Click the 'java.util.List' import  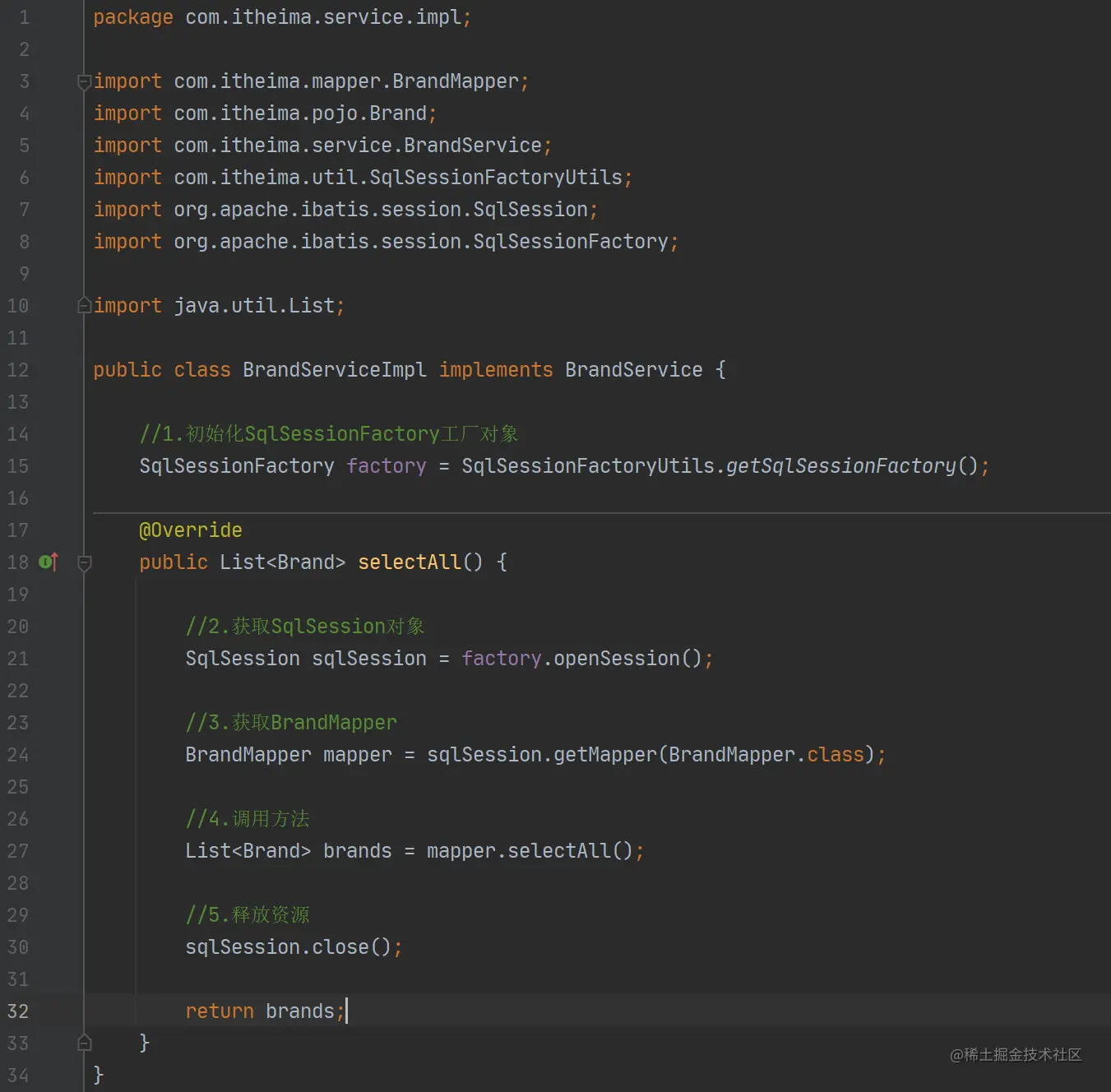point(254,306)
